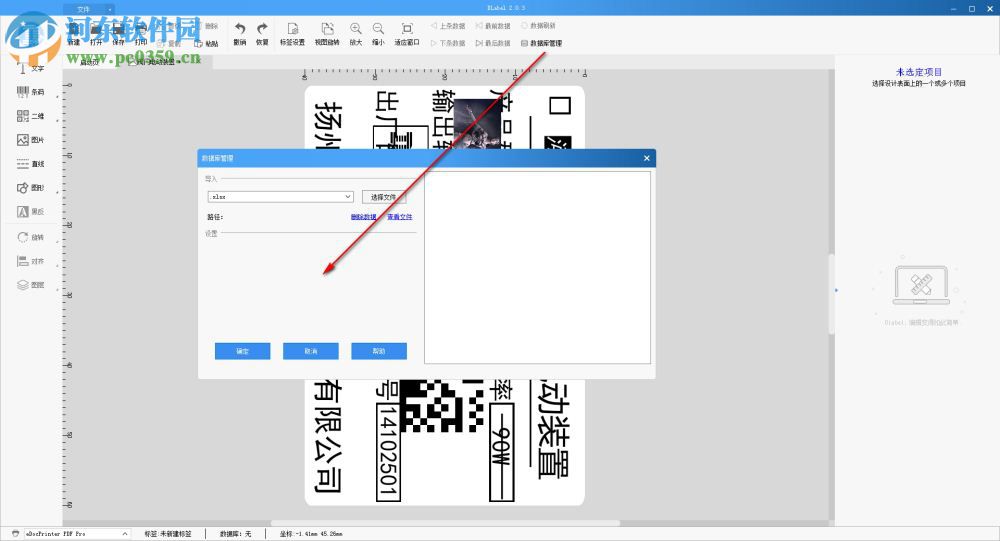Click 取消 cancel button in dialog
The width and height of the screenshot is (1000, 541).
311,351
